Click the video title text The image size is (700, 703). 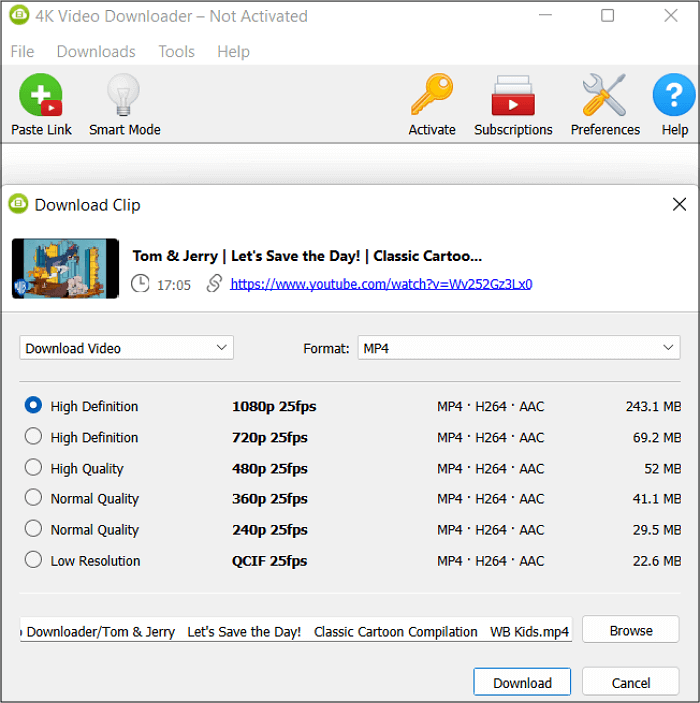307,256
